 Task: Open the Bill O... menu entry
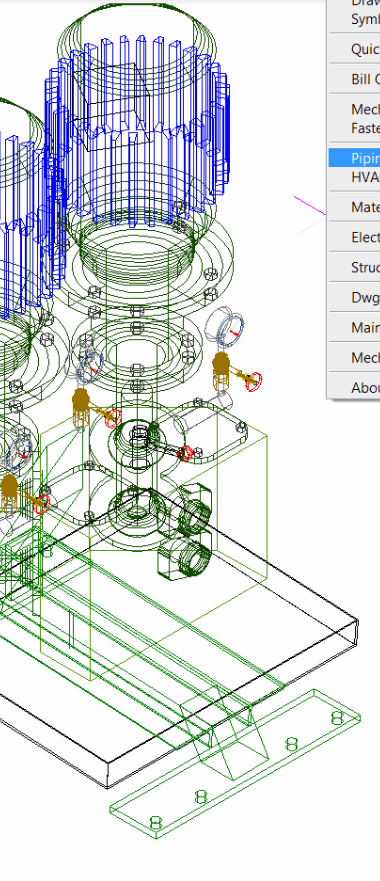pos(354,79)
